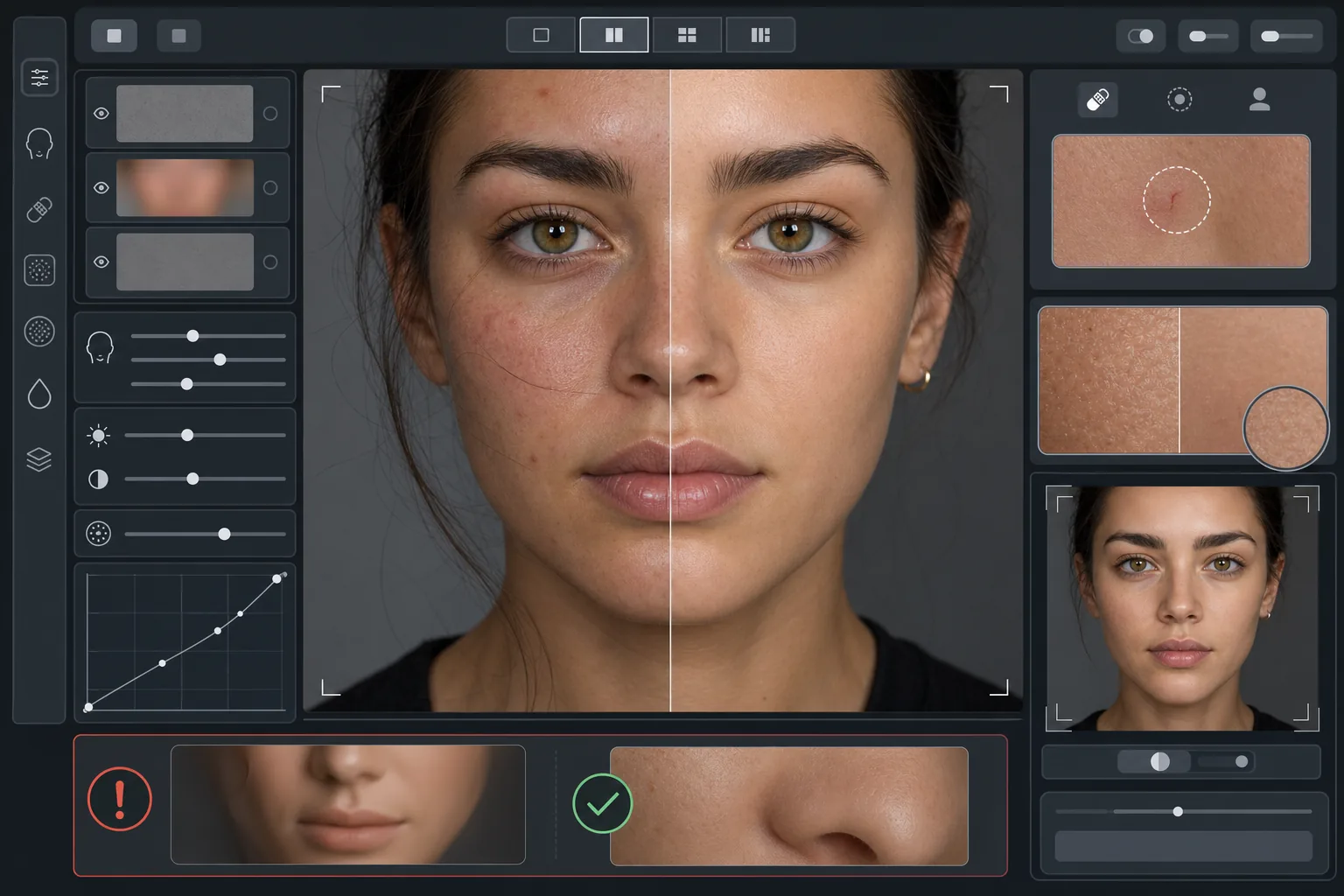
Task: Select the water drop blur tool
Action: [39, 394]
